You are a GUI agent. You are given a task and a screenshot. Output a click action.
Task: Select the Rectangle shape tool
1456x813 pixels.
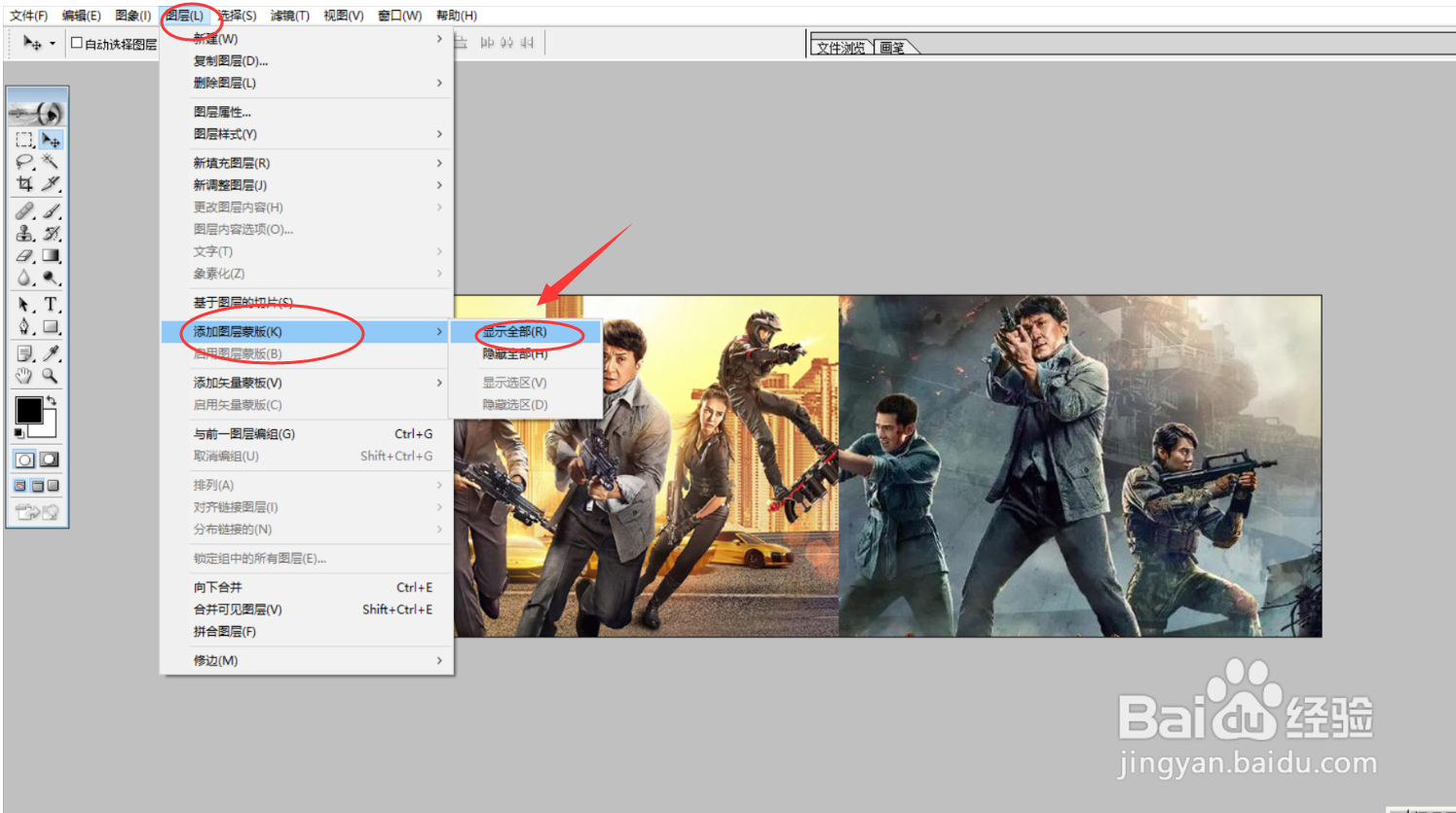(51, 327)
